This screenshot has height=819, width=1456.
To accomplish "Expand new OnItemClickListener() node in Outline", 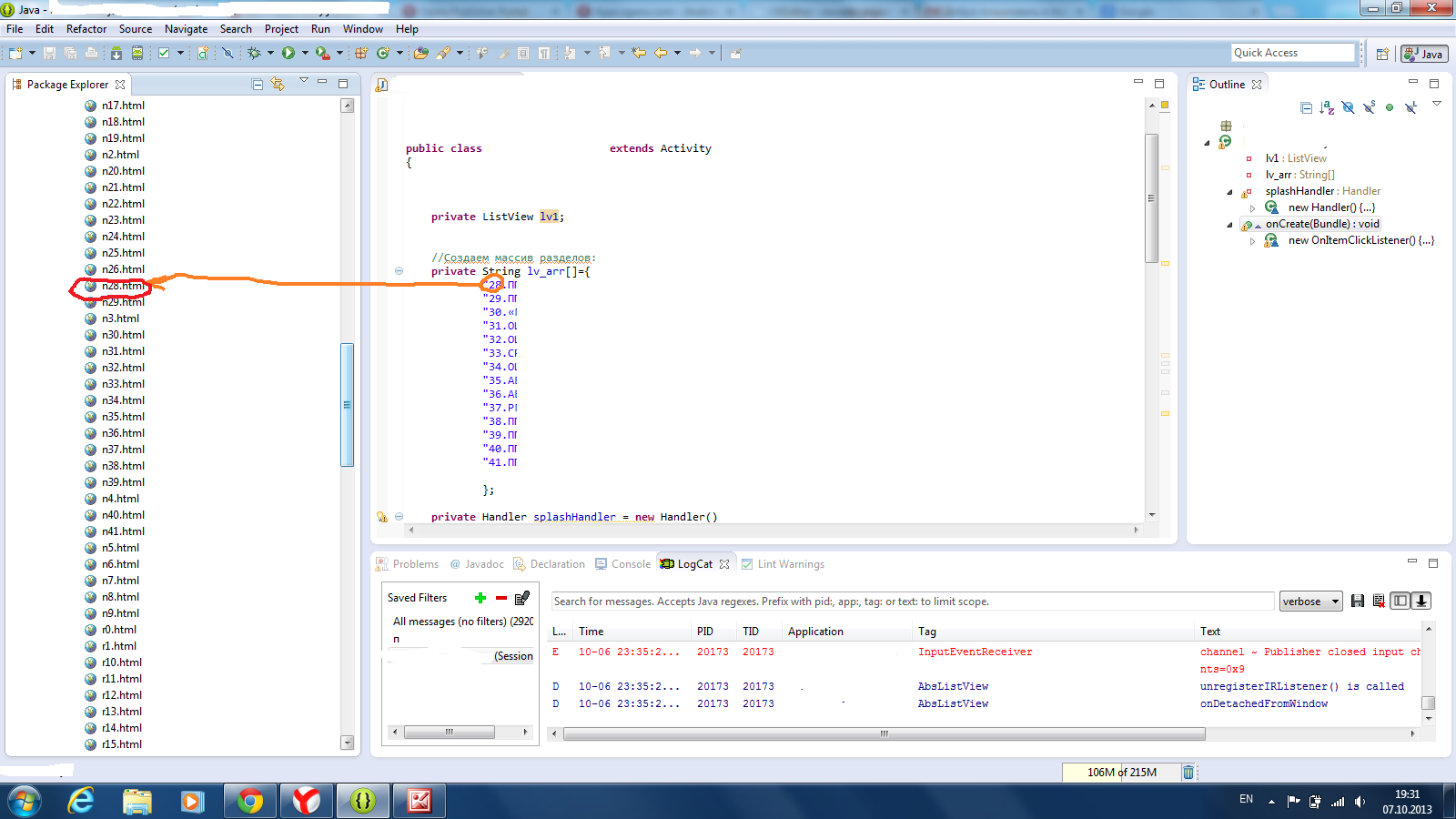I will click(x=1253, y=241).
